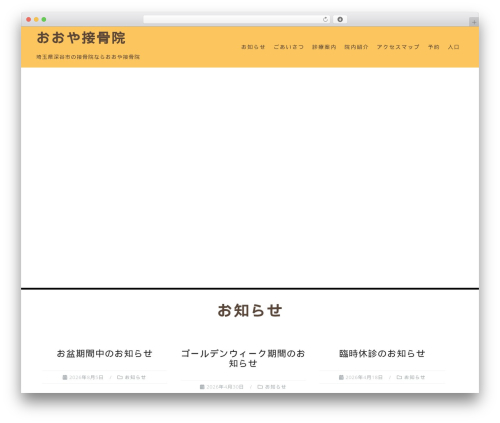Open 予約 menu item
500x423 pixels.
tap(434, 47)
